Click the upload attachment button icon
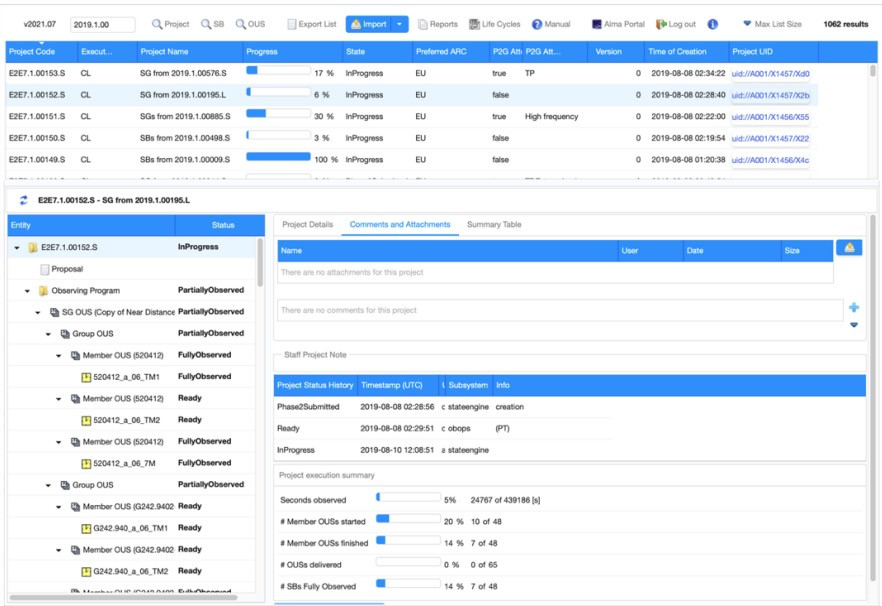The width and height of the screenshot is (882, 606). pos(849,248)
